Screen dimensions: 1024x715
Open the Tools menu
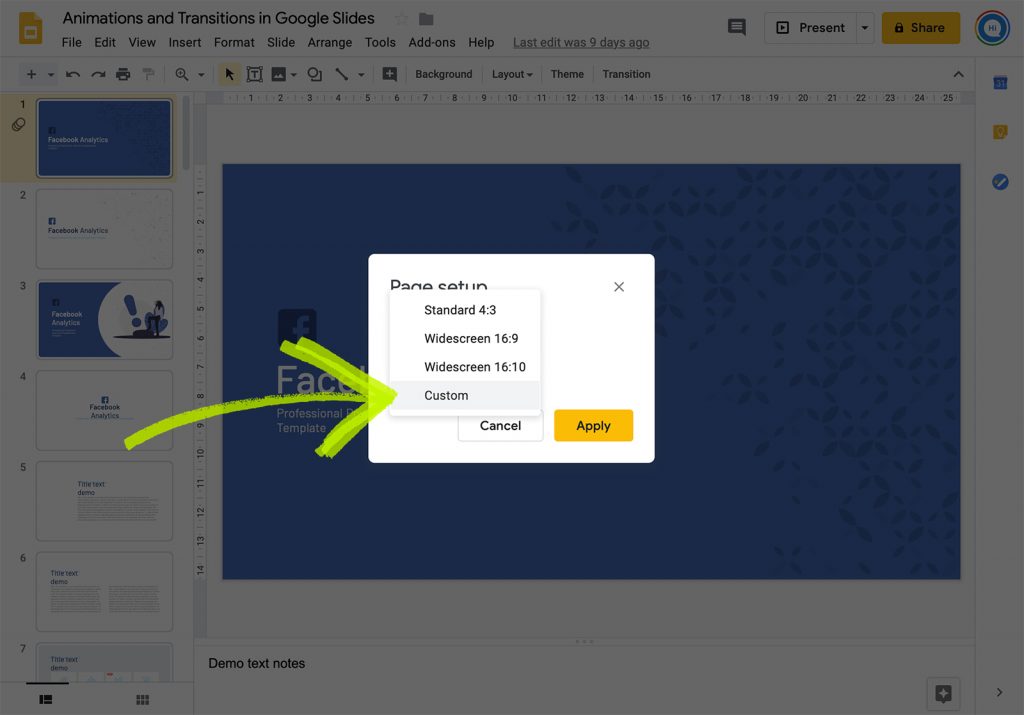380,42
